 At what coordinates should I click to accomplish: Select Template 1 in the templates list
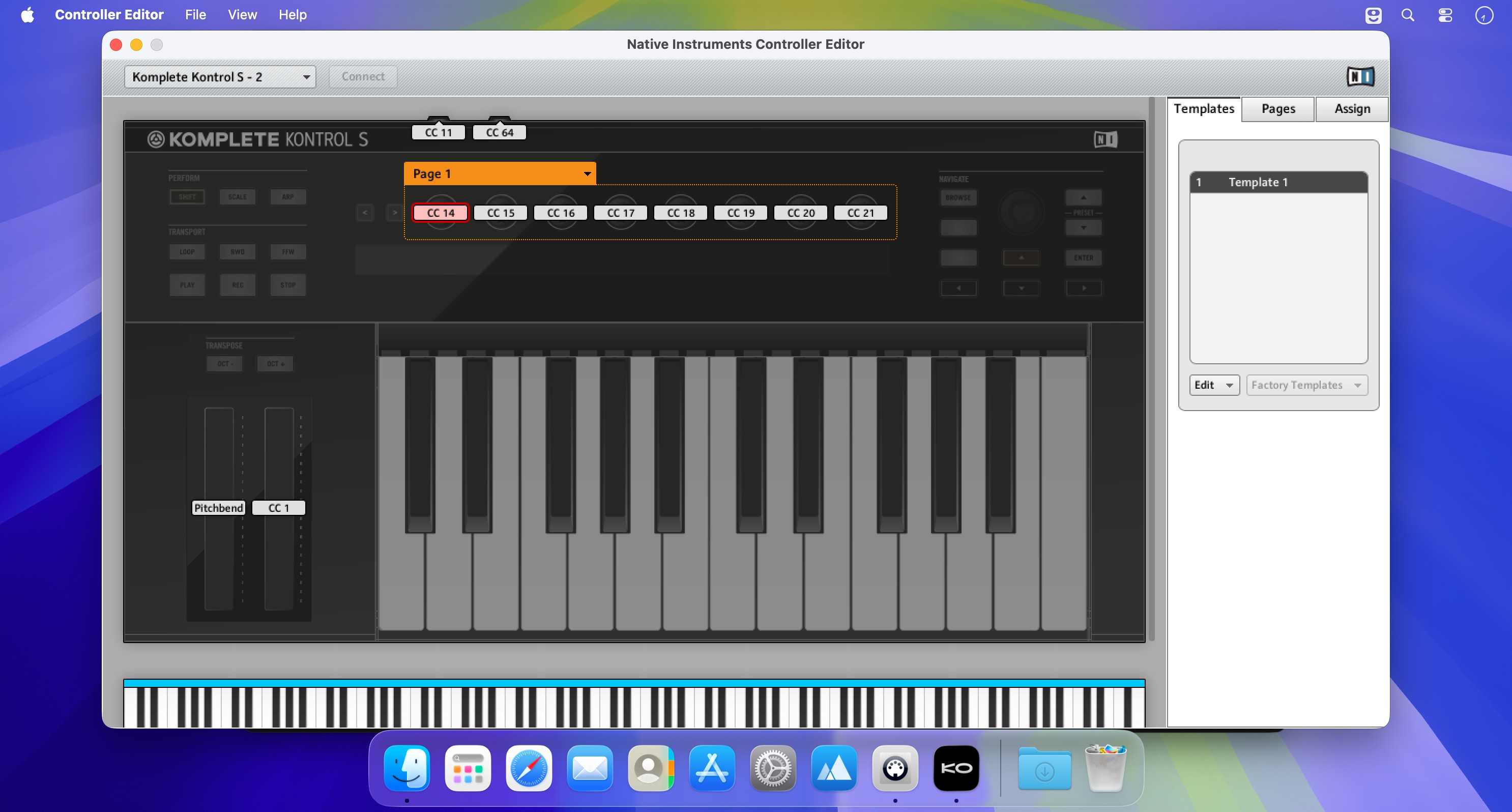coord(1278,182)
